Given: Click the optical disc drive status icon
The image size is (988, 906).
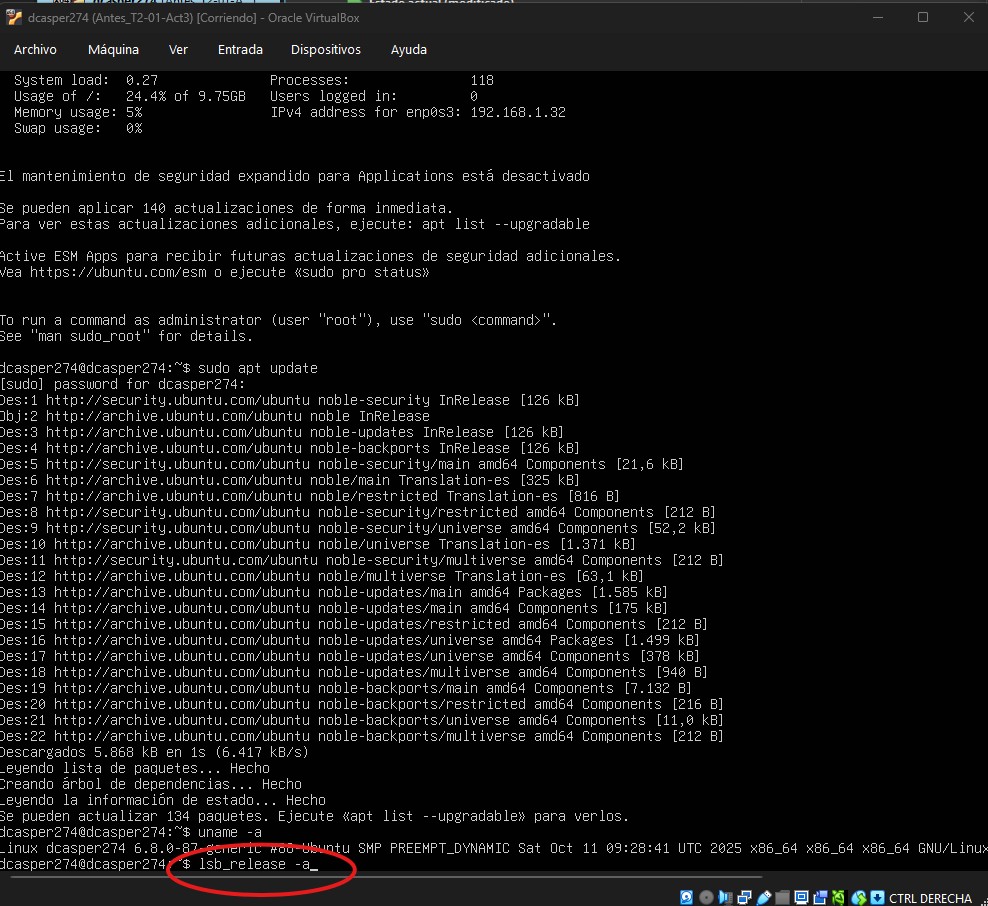Looking at the screenshot, I should tap(706, 897).
